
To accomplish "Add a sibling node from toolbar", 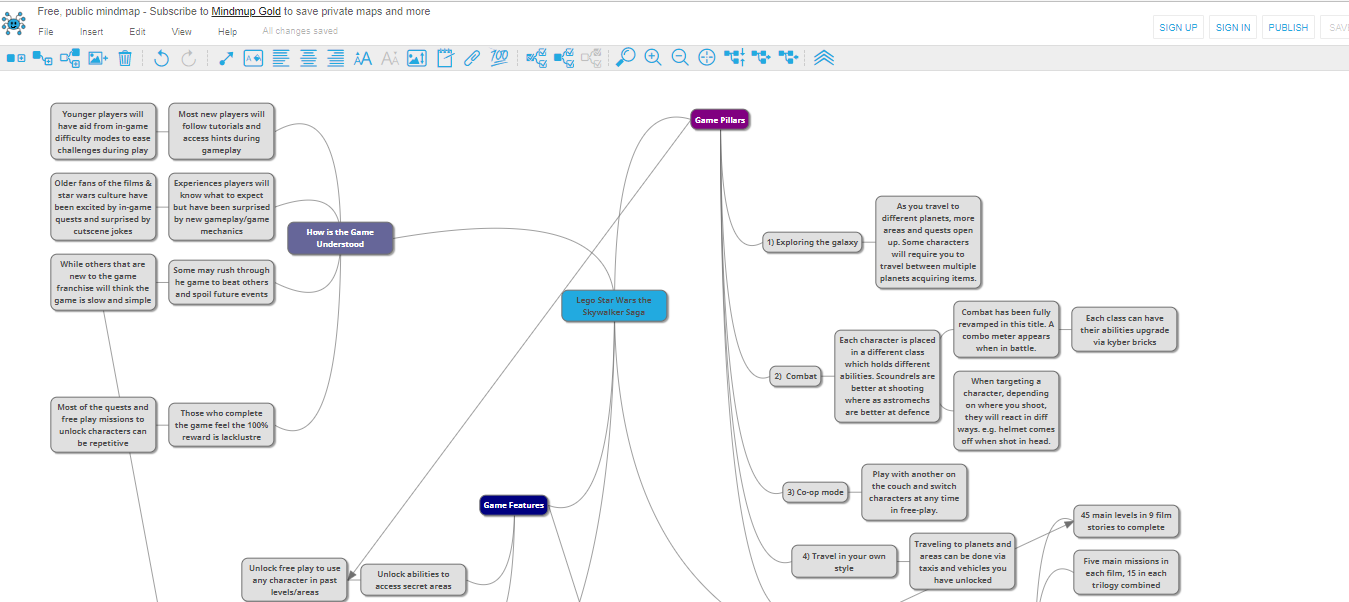I will click(16, 58).
